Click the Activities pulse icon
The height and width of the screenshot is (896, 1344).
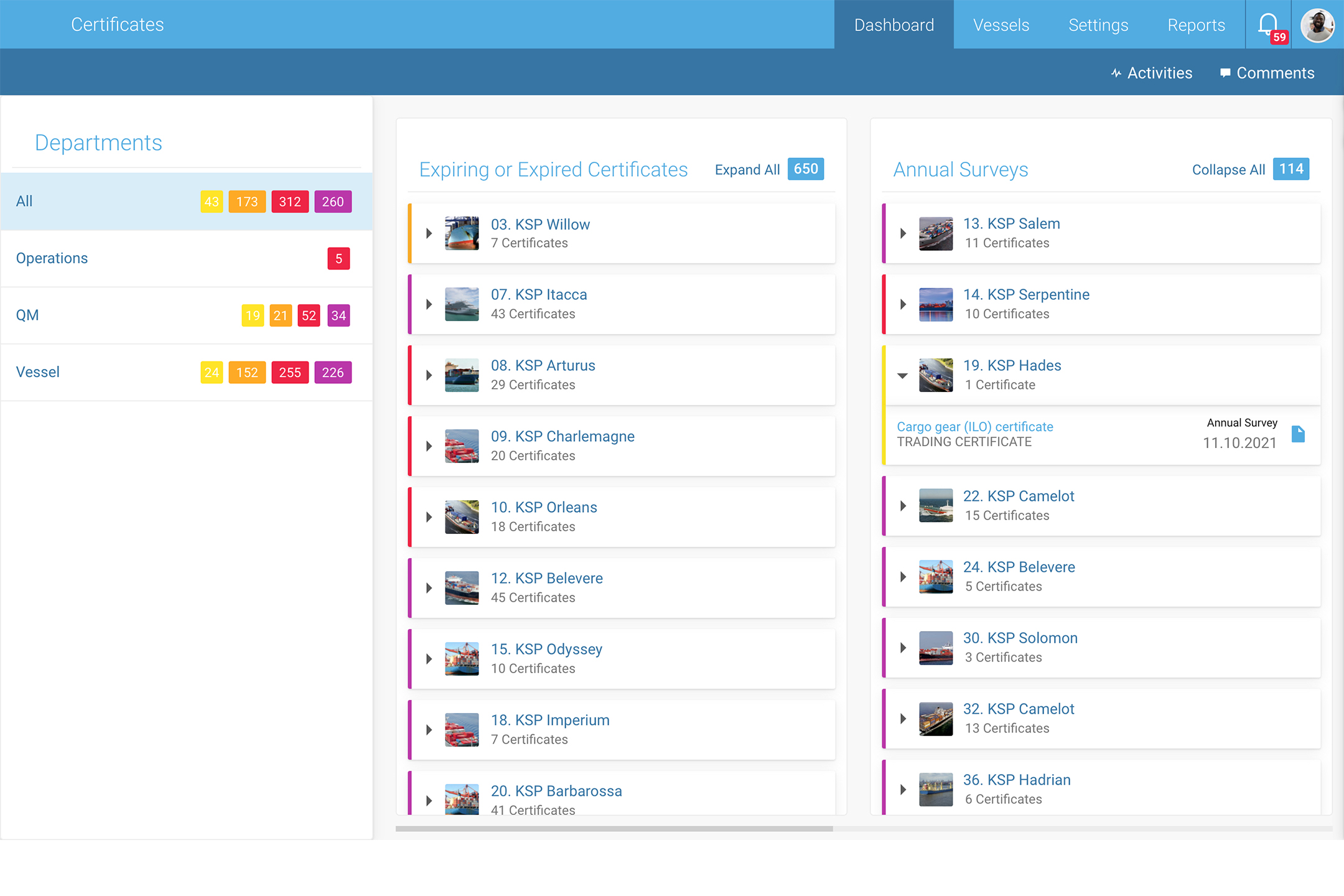pyautogui.click(x=1116, y=73)
